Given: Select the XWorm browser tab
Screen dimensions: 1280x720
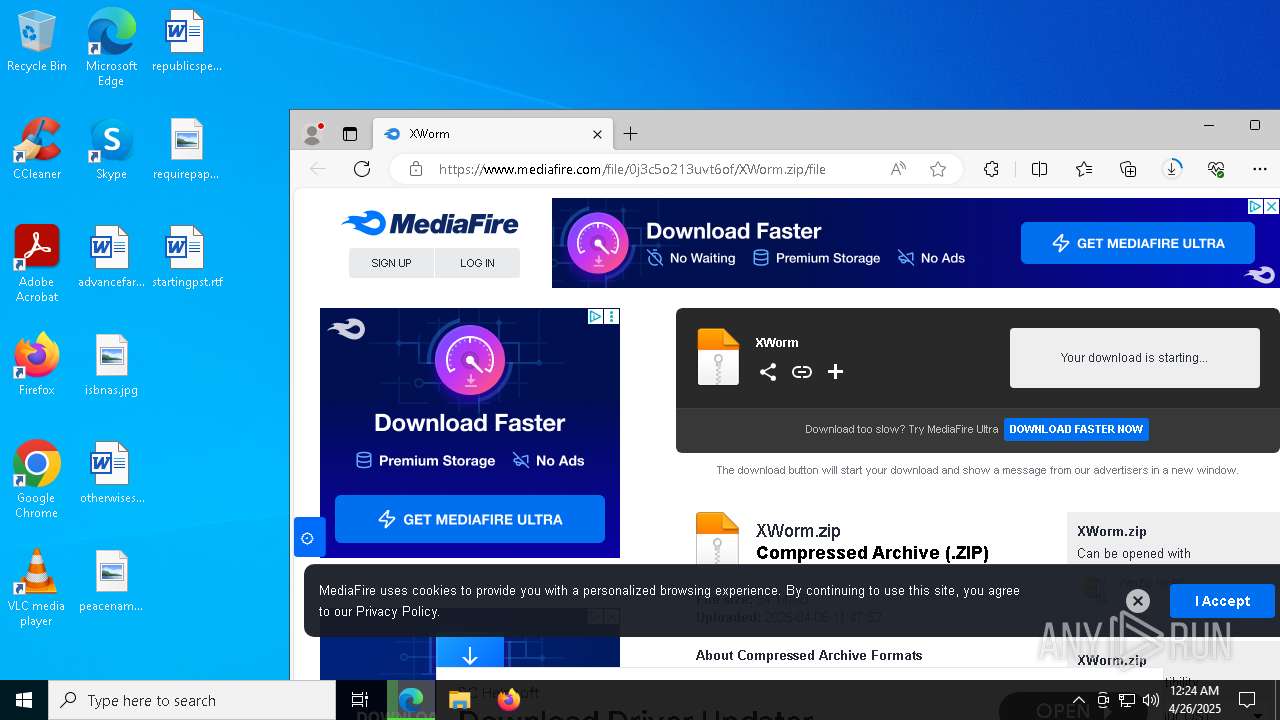Looking at the screenshot, I should click(x=493, y=134).
